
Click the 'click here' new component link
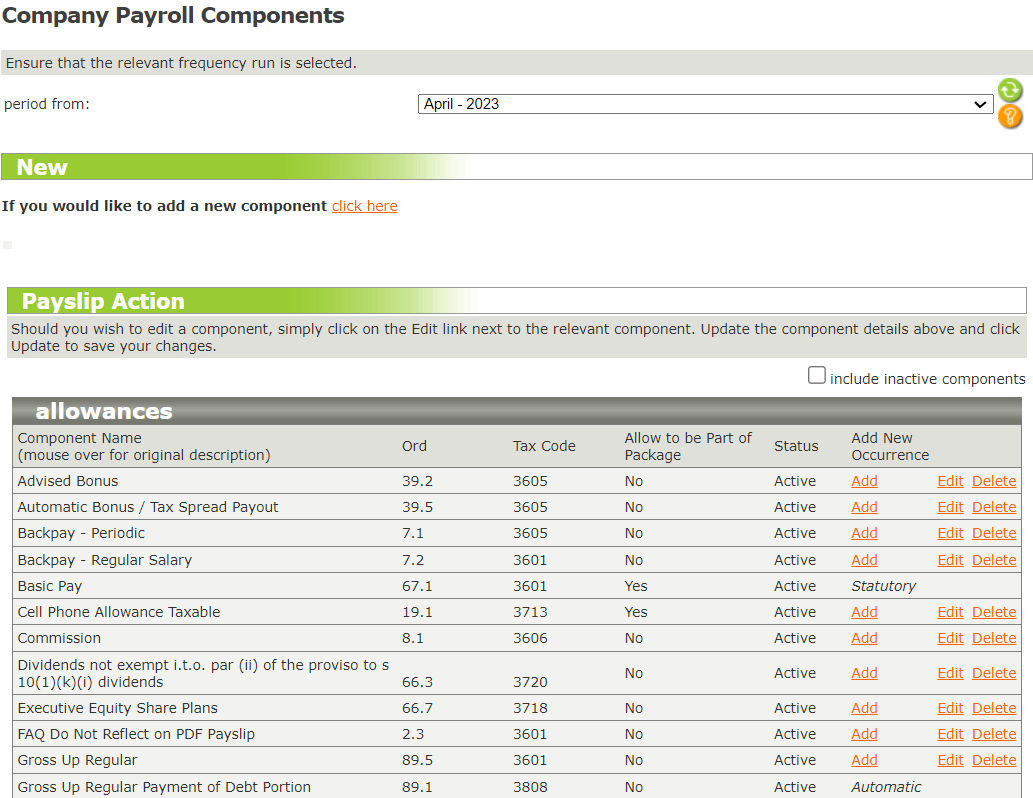click(364, 206)
